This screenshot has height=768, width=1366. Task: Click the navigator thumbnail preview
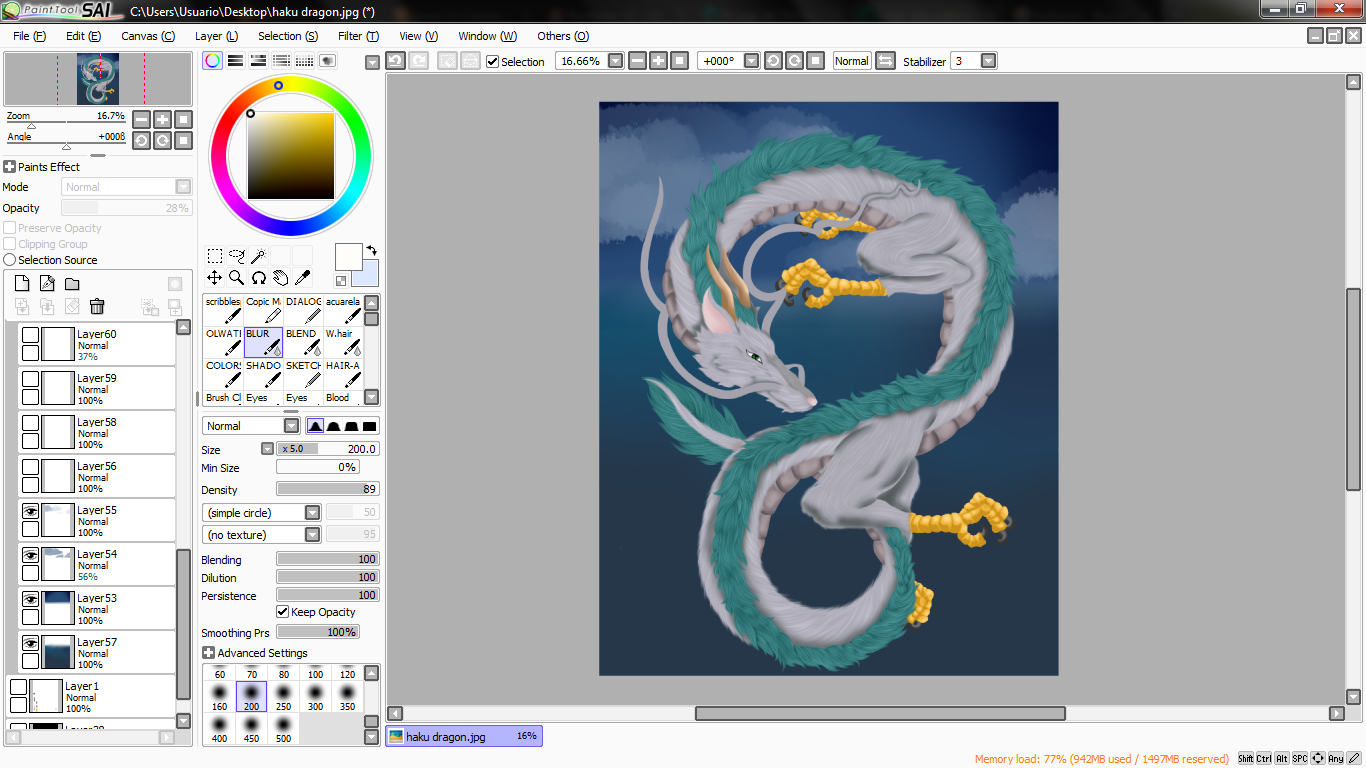pos(98,79)
